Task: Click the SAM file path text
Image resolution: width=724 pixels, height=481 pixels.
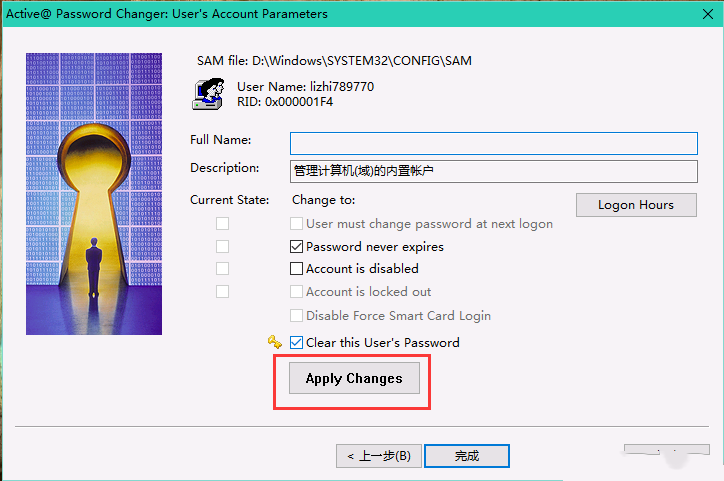Action: point(334,61)
